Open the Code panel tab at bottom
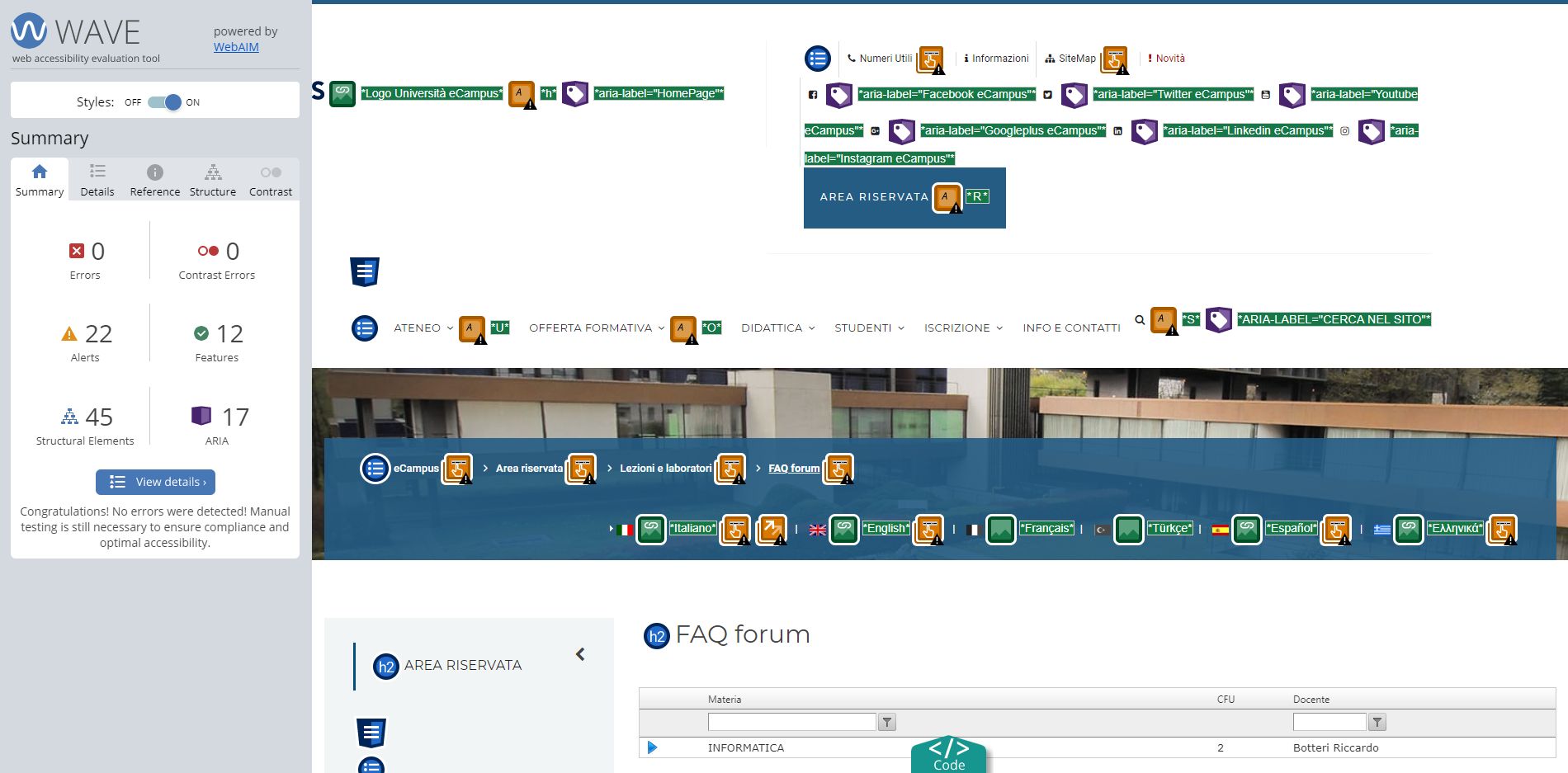This screenshot has height=773, width=1568. click(949, 755)
